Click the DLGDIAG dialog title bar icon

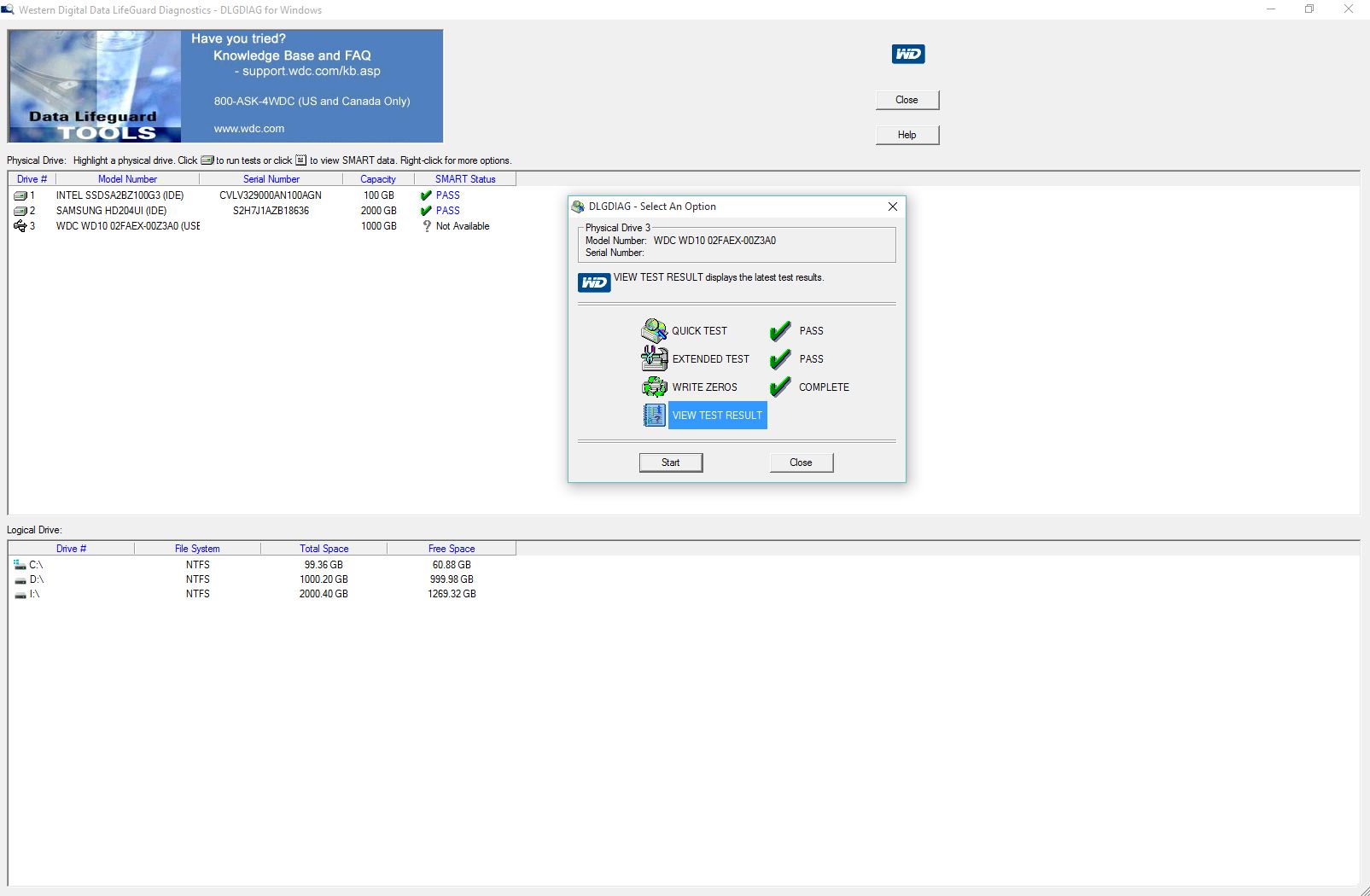click(578, 207)
